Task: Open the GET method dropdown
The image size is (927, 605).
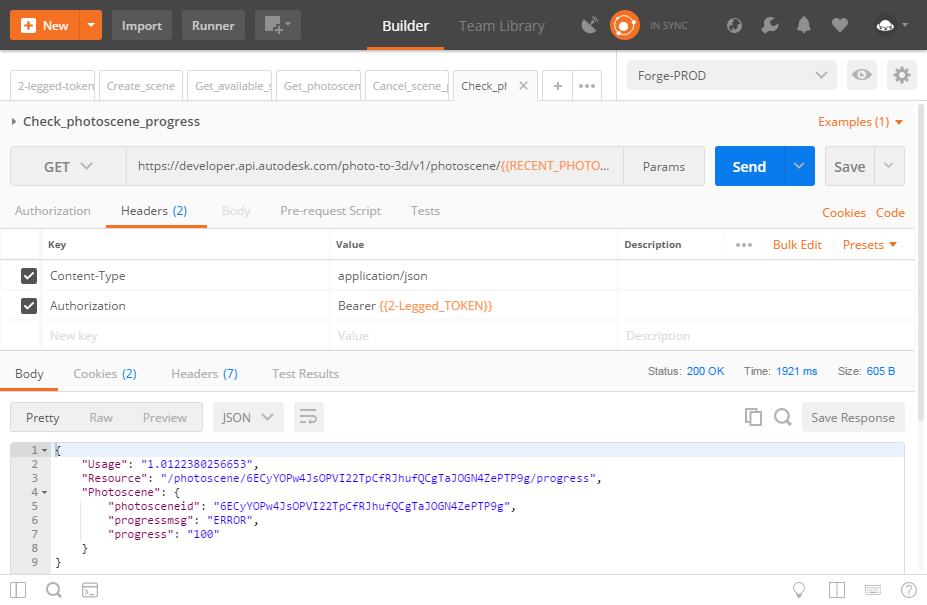Action: click(68, 166)
